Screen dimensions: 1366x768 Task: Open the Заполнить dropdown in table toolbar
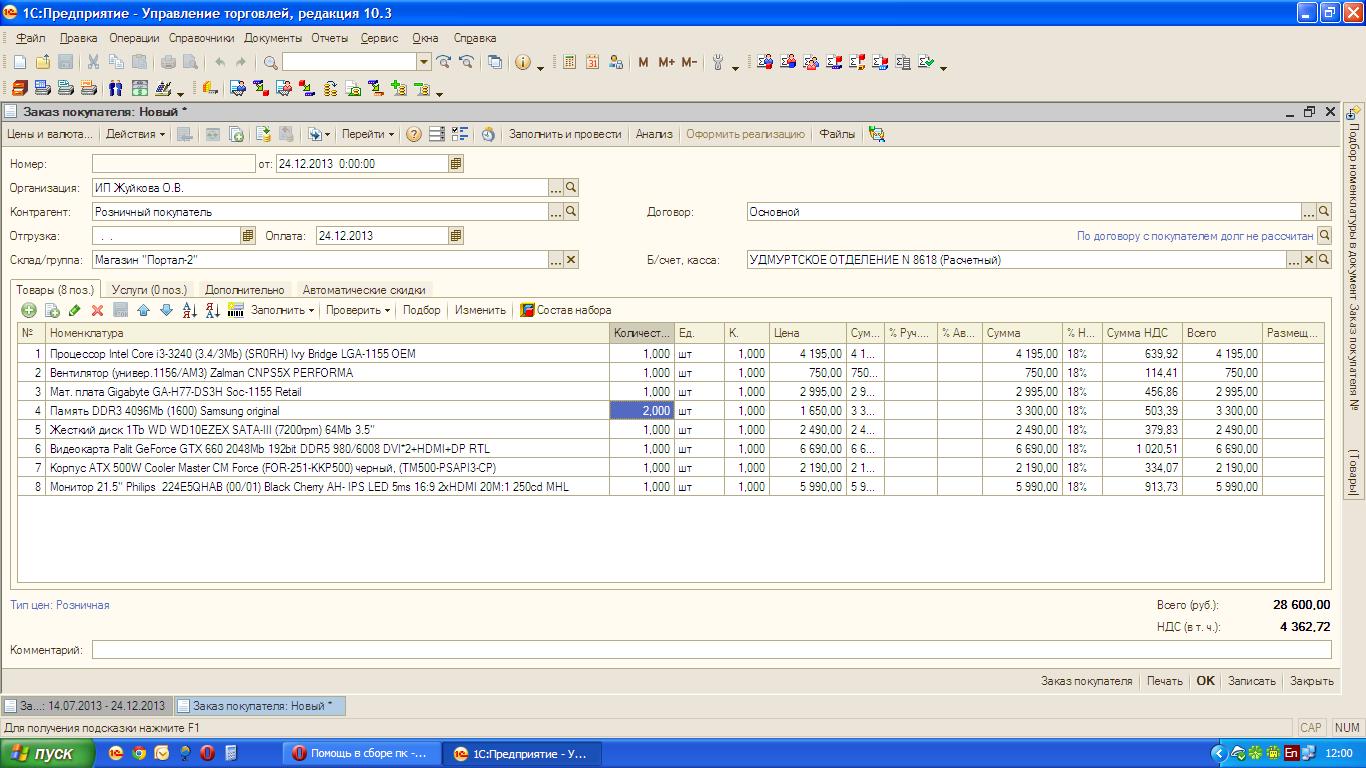point(282,311)
